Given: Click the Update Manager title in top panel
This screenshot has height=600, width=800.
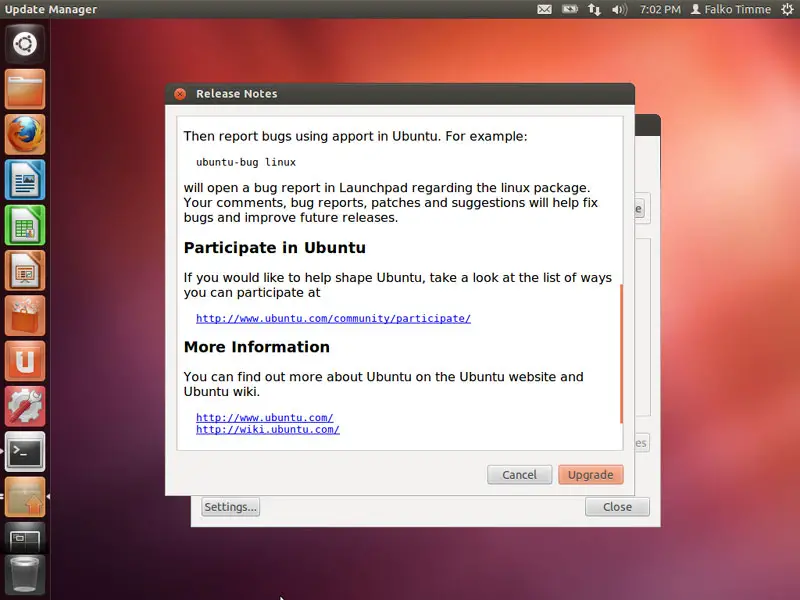Looking at the screenshot, I should [51, 9].
